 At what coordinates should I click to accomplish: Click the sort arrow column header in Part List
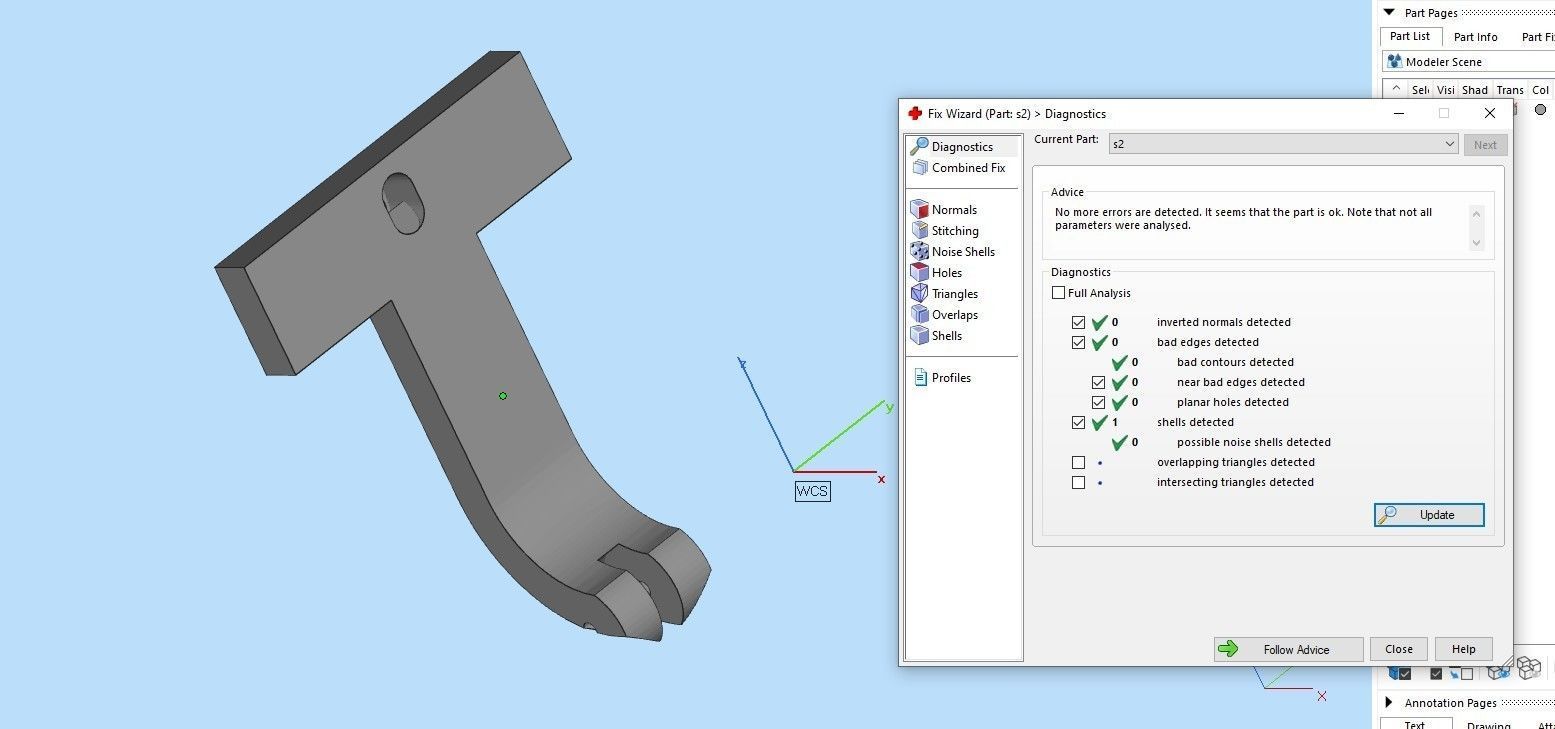1396,90
